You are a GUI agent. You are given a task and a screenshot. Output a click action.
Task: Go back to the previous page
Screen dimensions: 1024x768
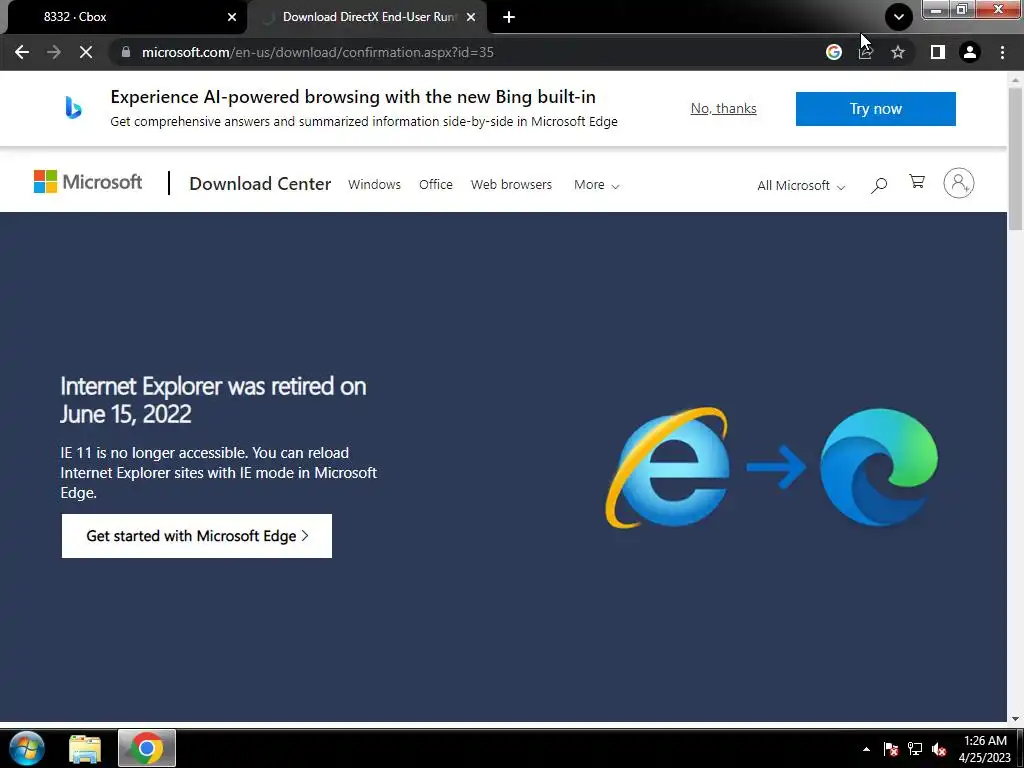click(x=22, y=52)
